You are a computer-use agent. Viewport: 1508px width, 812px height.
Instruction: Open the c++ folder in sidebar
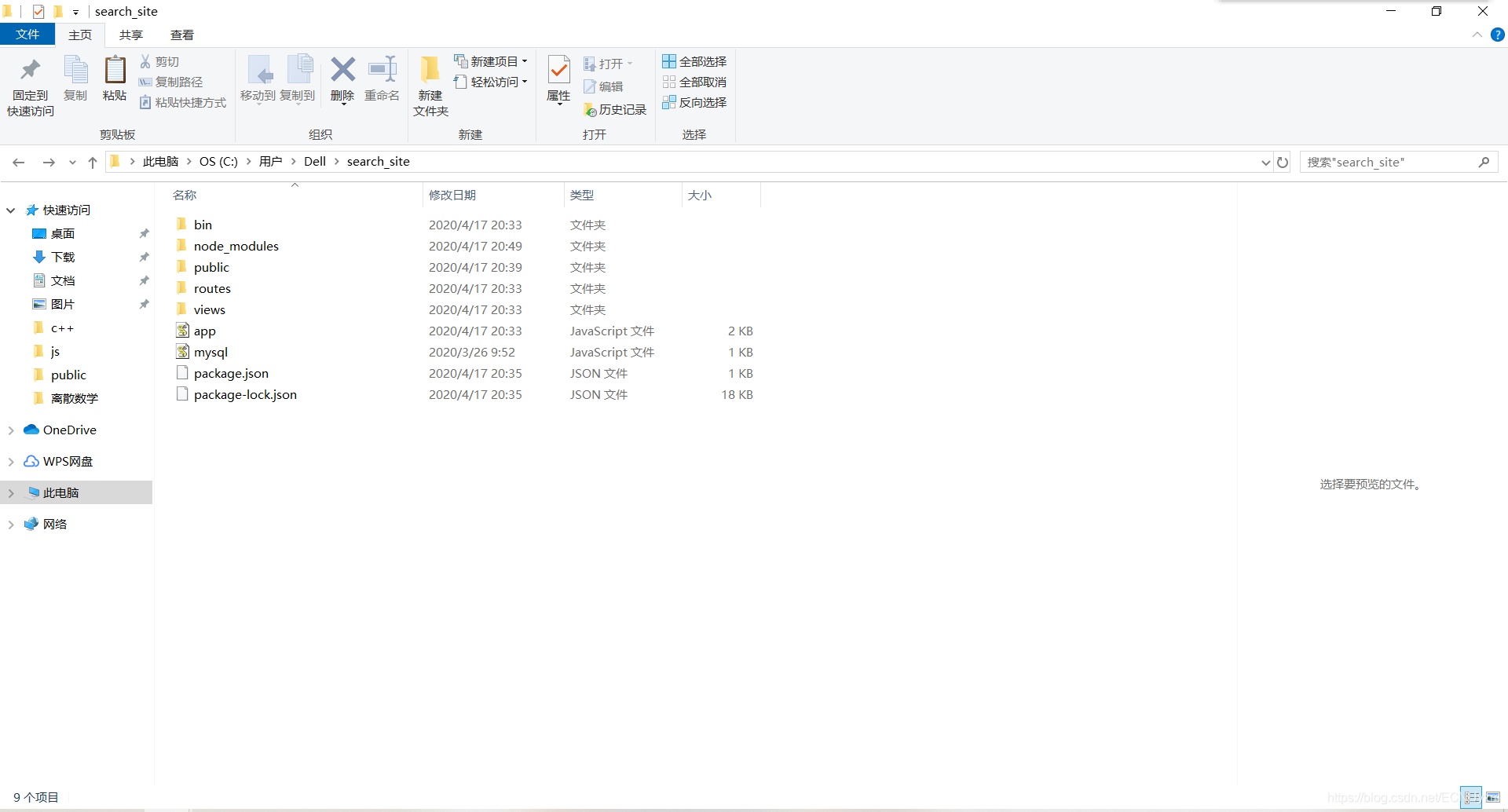62,327
